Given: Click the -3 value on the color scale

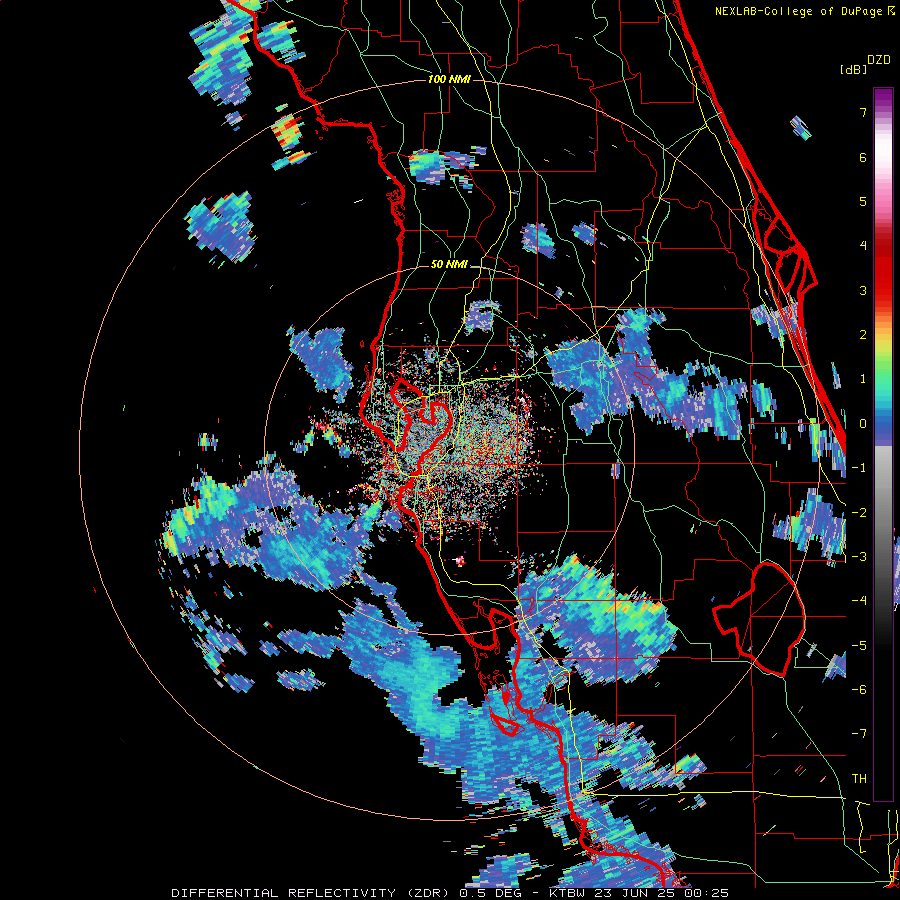Looking at the screenshot, I should tap(859, 557).
